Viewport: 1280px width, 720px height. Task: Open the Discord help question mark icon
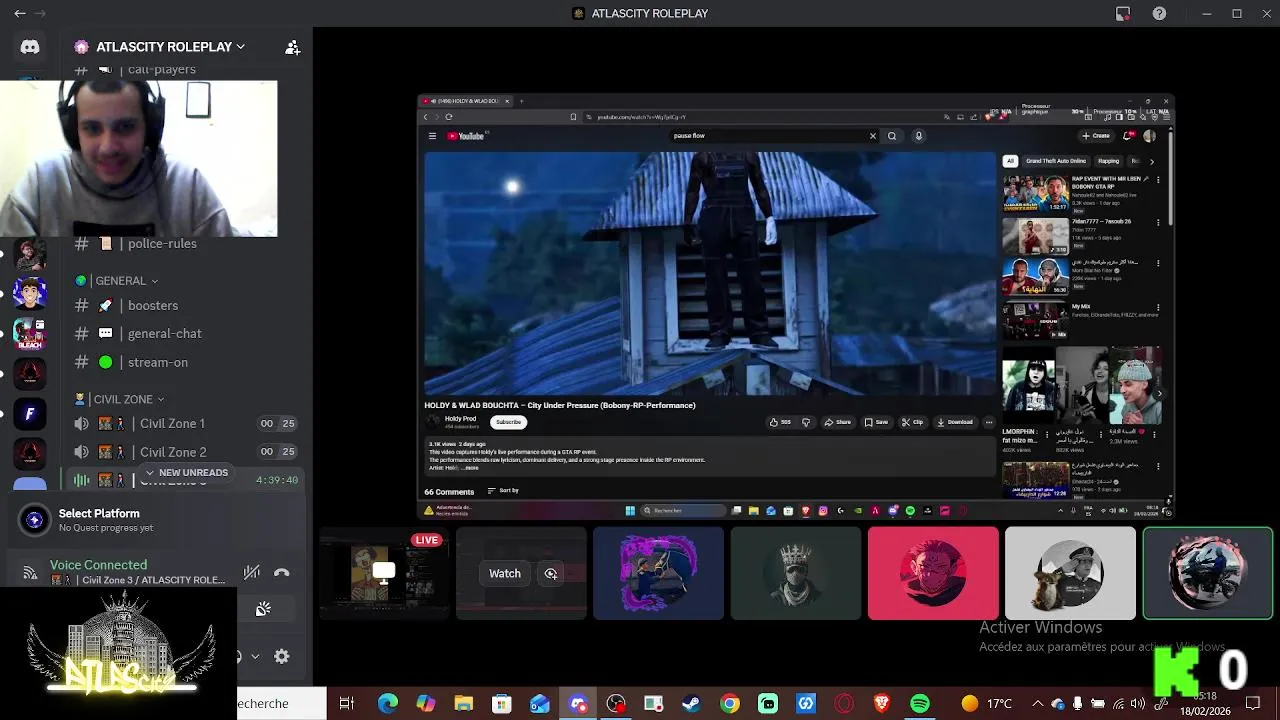coord(1159,14)
